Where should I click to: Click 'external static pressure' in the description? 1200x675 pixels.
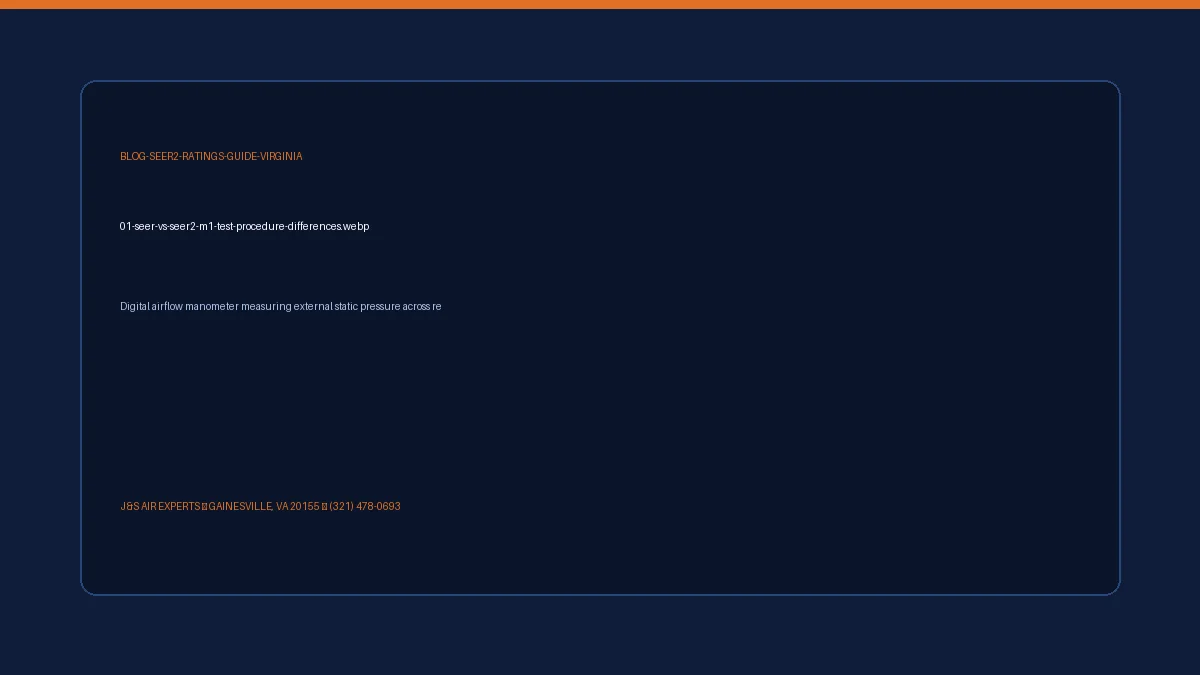(x=346, y=306)
